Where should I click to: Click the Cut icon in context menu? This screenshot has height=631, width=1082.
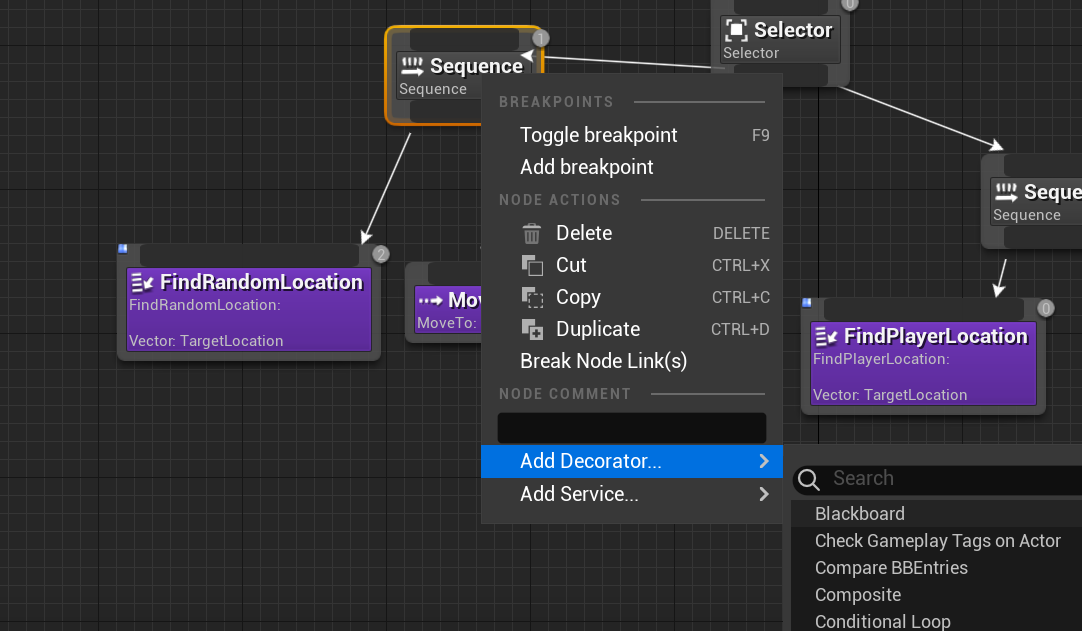(532, 265)
